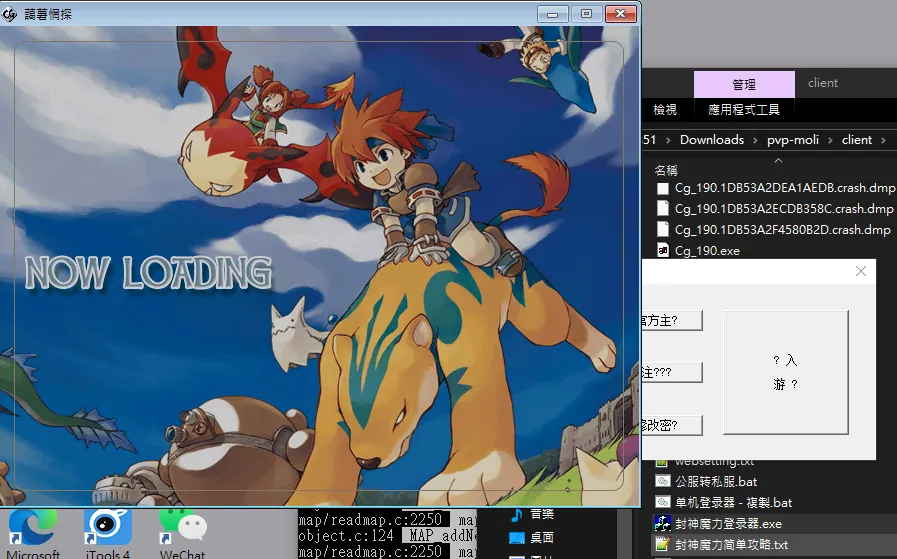
Task: Click the game window's CG title icon
Action: click(10, 14)
